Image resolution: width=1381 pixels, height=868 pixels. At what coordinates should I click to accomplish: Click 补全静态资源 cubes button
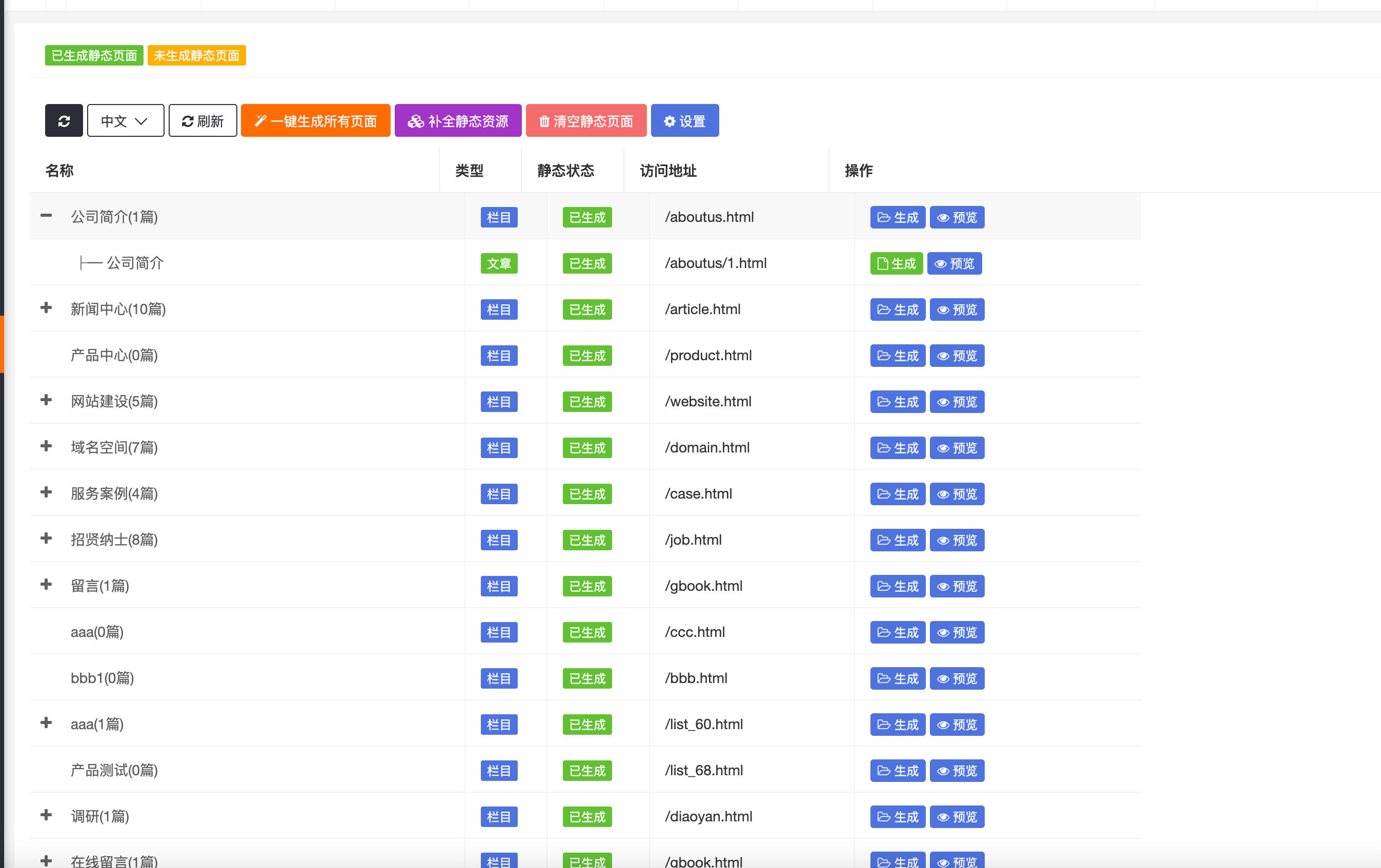click(x=458, y=121)
